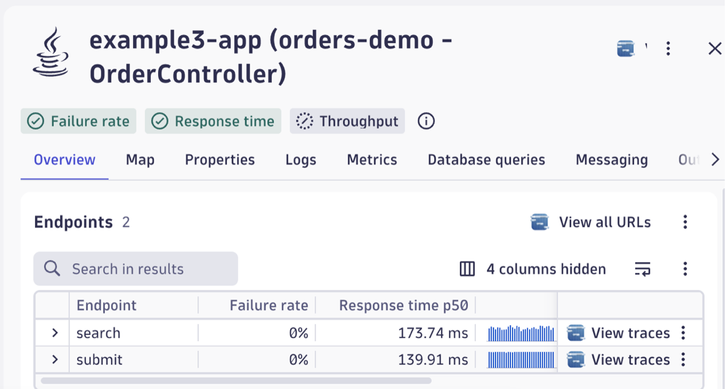Sort by Response time p50 header
726x389 pixels.
coord(403,306)
